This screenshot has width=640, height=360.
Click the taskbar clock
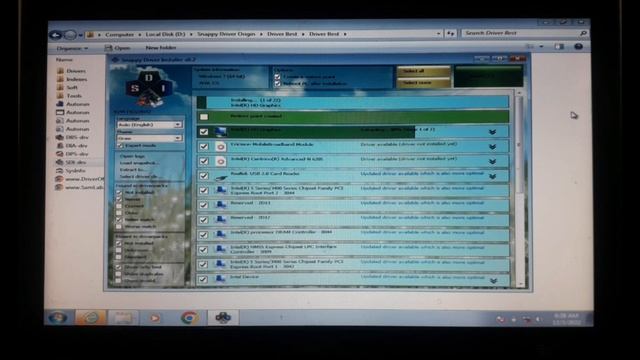tap(566, 318)
